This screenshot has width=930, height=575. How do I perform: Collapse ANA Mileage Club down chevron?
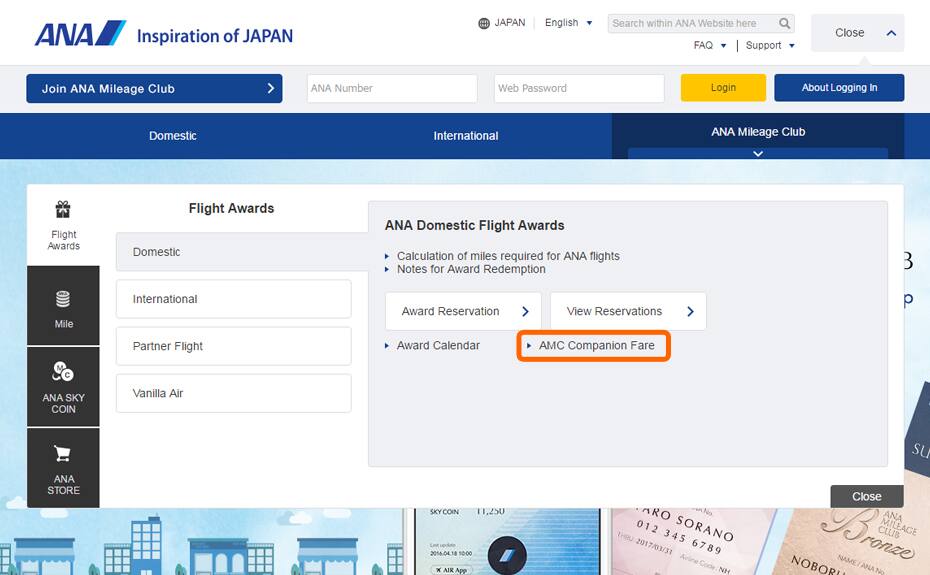pos(757,154)
